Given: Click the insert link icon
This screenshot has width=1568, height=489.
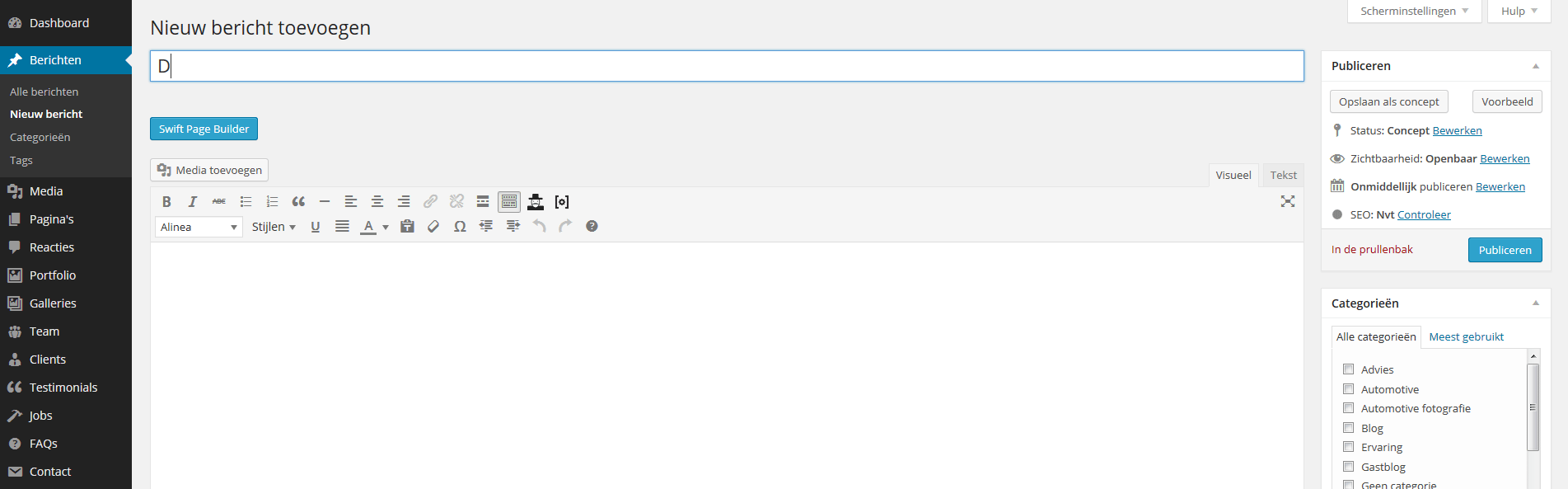Looking at the screenshot, I should coord(430,201).
